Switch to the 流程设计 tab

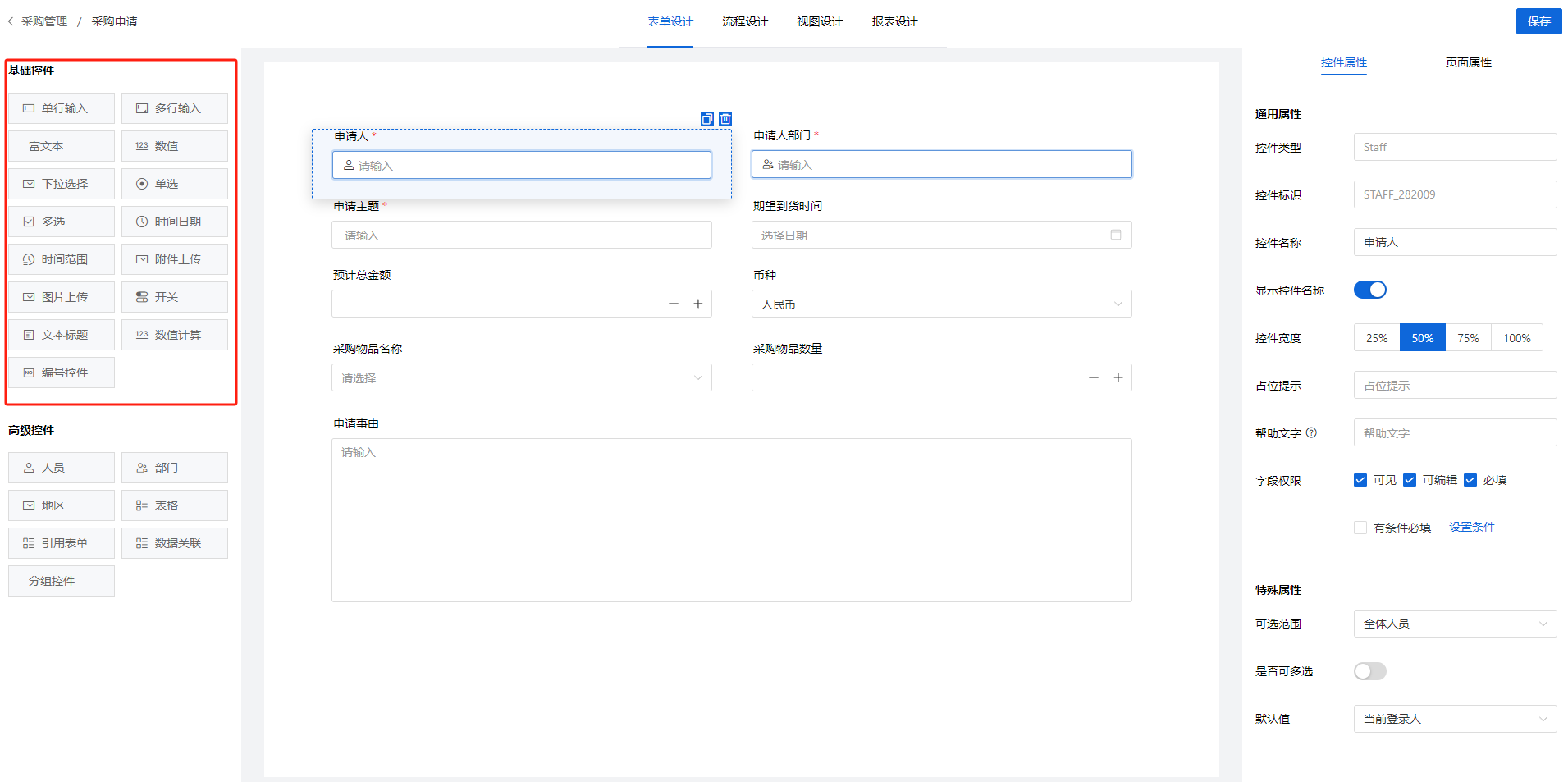(745, 21)
